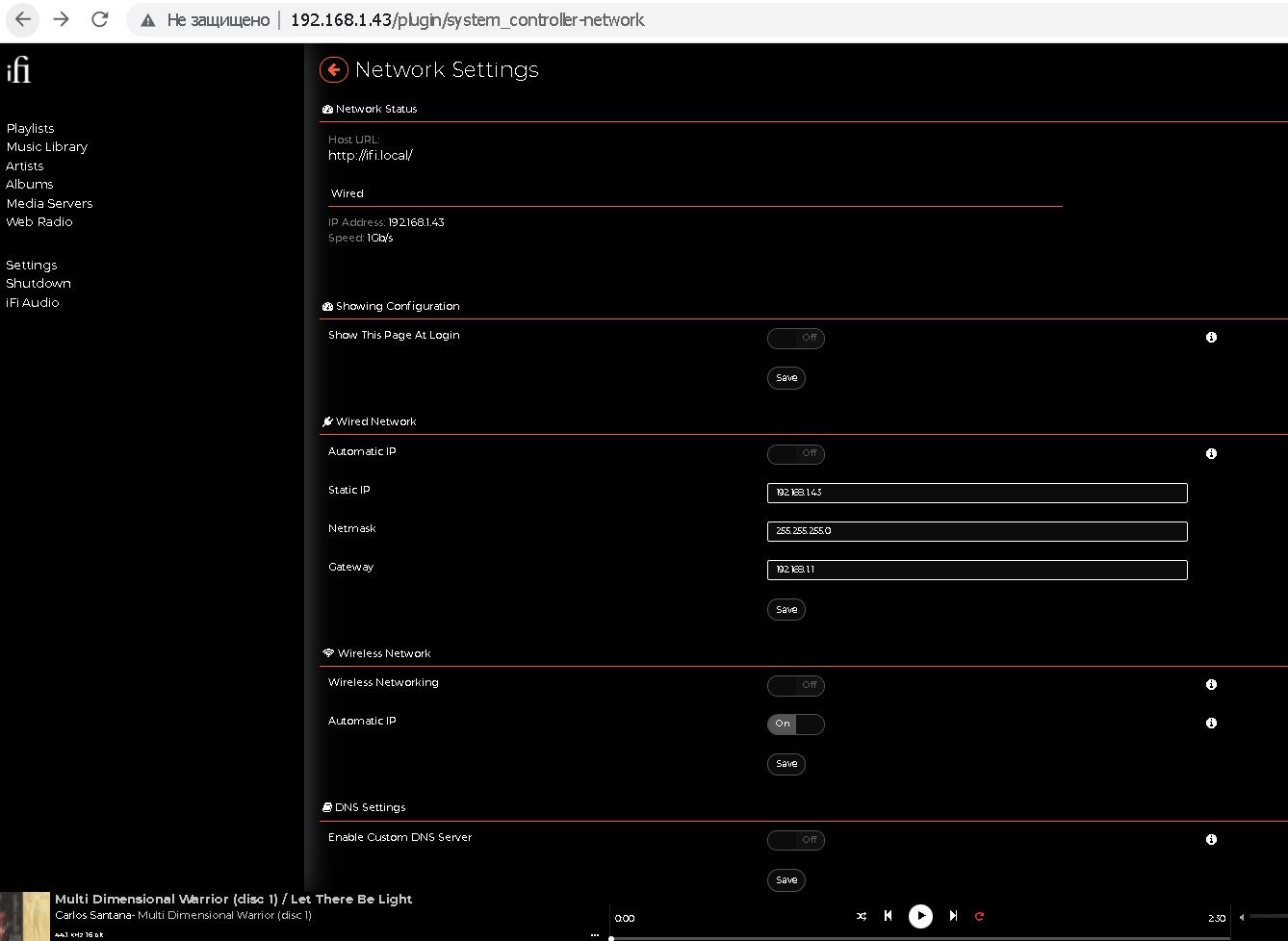Go to Albums in the sidebar

point(29,184)
